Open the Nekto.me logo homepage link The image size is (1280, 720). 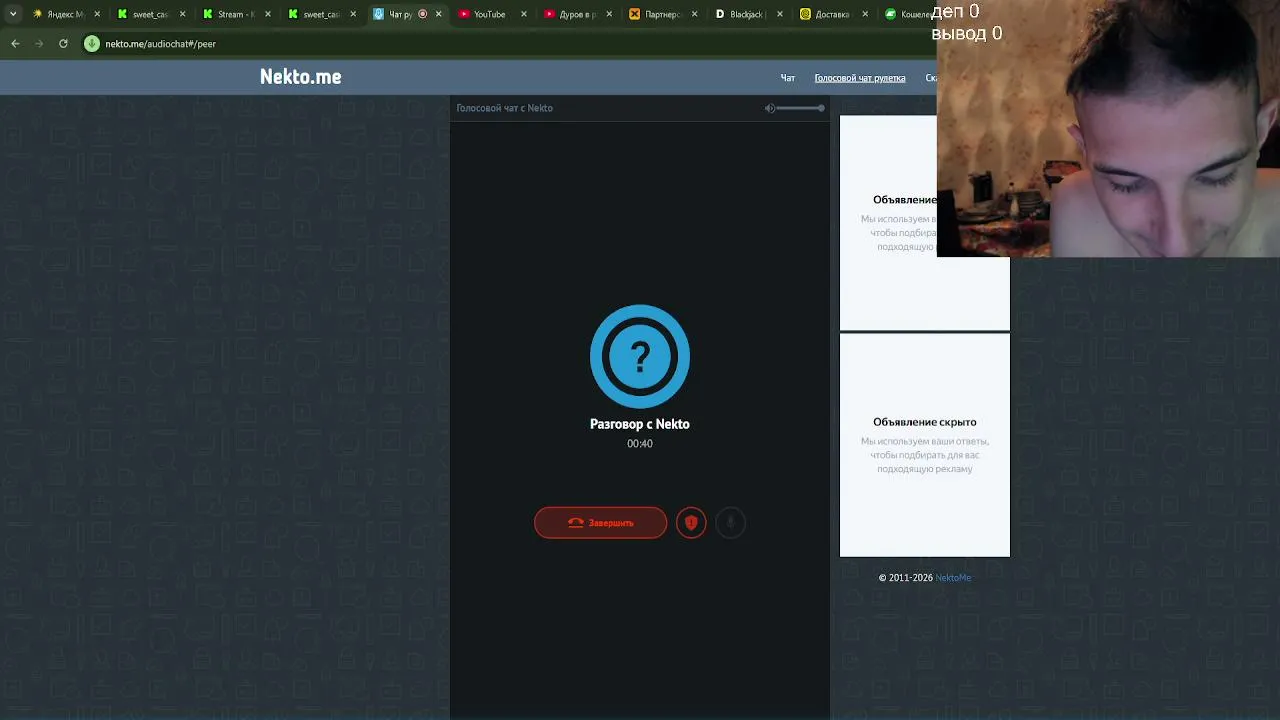click(300, 77)
